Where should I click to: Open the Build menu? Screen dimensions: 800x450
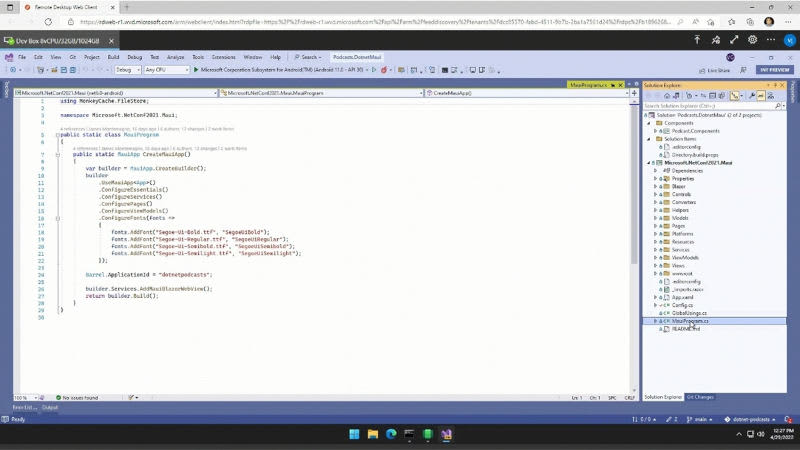point(113,57)
